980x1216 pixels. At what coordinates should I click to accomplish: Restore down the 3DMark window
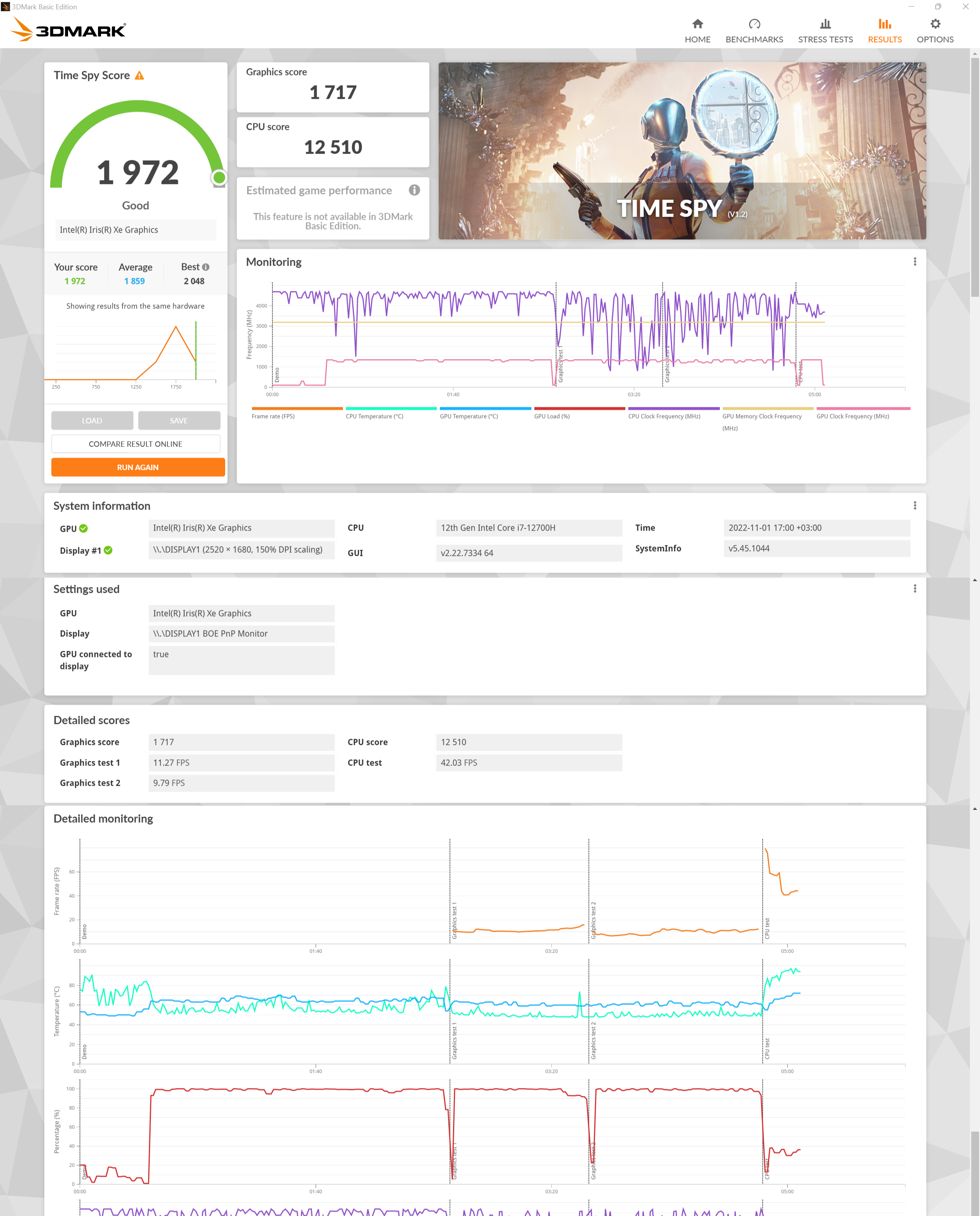[938, 7]
